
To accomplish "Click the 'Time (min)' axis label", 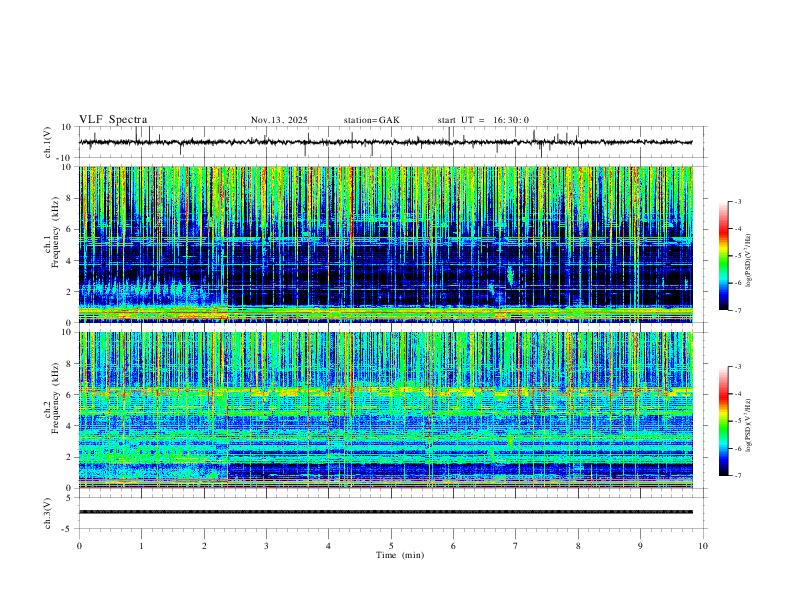I will pos(400,555).
